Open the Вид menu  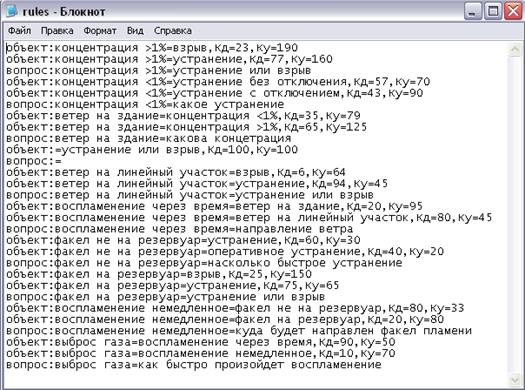[135, 31]
